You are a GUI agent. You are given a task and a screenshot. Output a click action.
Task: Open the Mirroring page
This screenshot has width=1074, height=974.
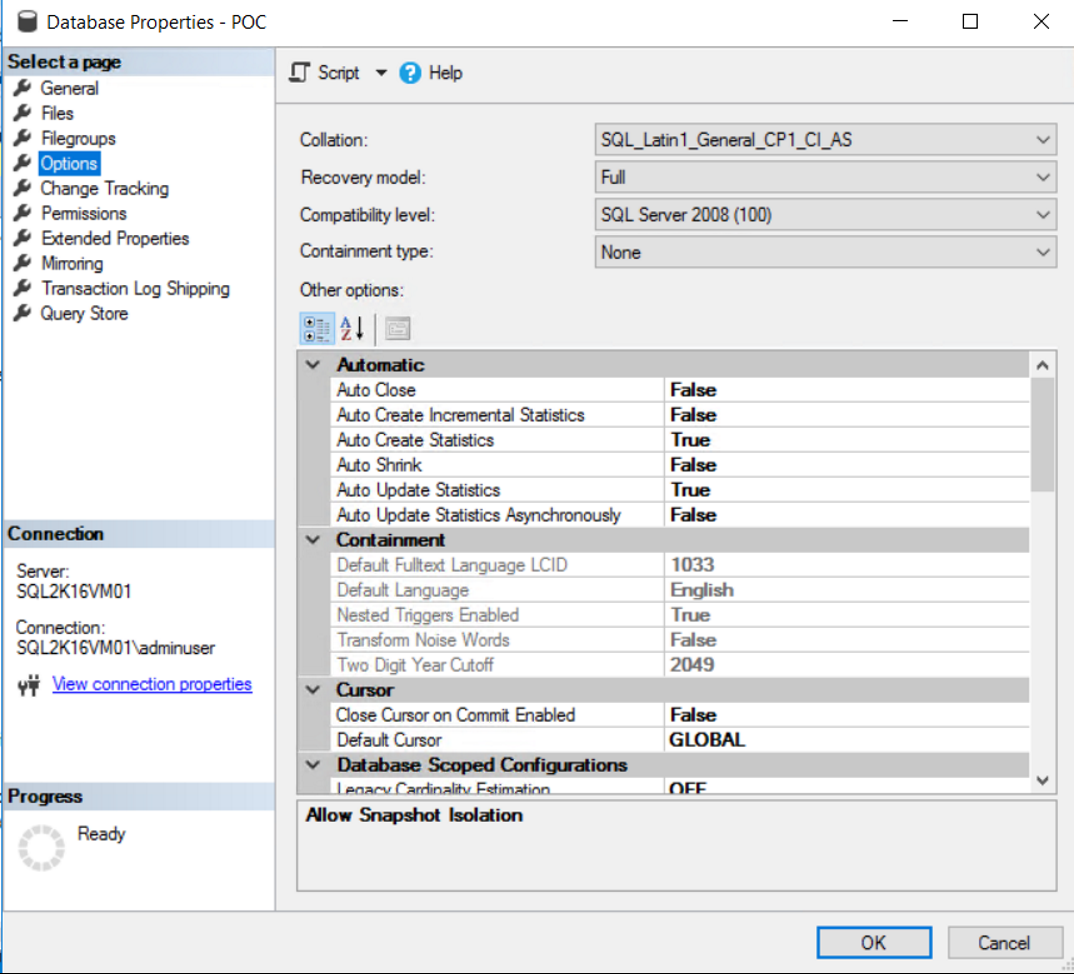point(72,263)
